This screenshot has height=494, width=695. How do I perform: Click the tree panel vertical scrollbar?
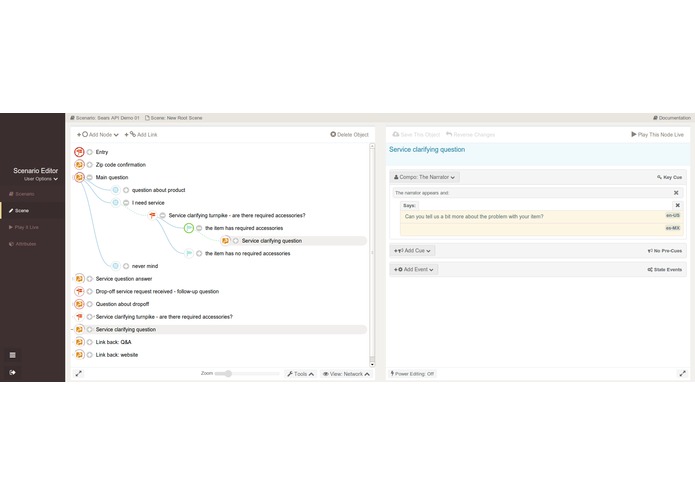372,255
